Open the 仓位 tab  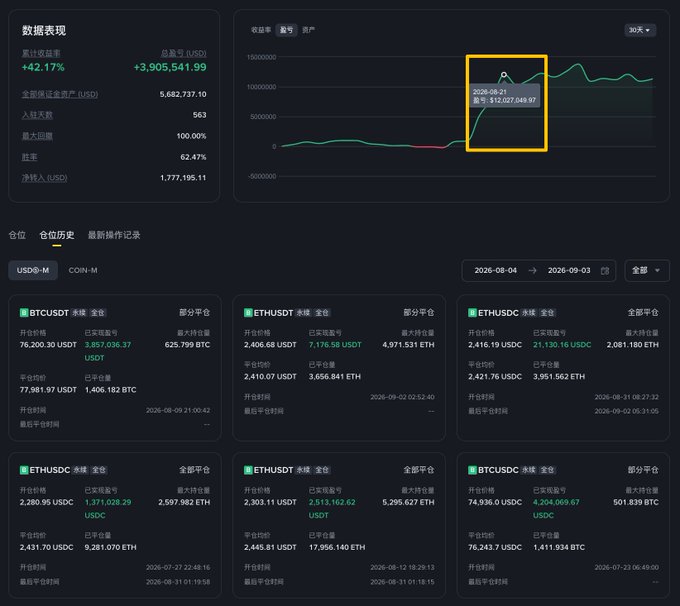[x=17, y=235]
